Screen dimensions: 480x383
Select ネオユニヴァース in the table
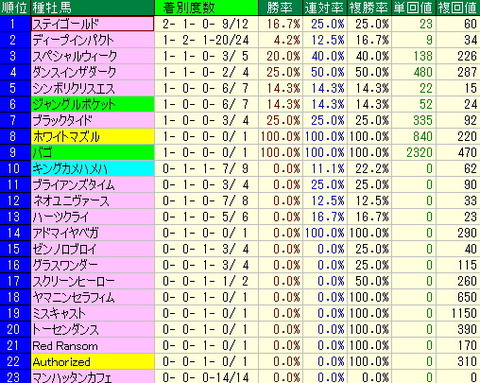click(x=93, y=201)
